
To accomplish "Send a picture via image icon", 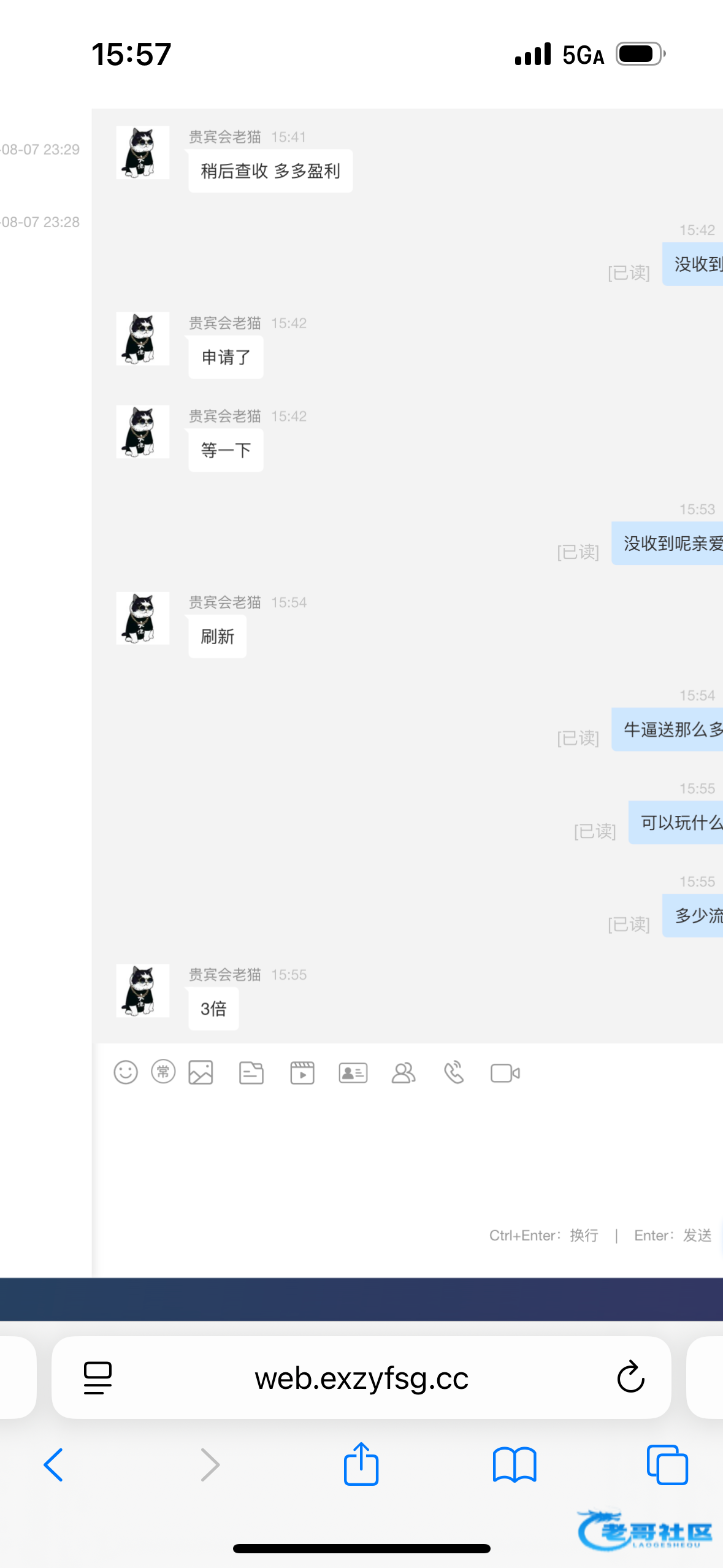I will tap(201, 1073).
